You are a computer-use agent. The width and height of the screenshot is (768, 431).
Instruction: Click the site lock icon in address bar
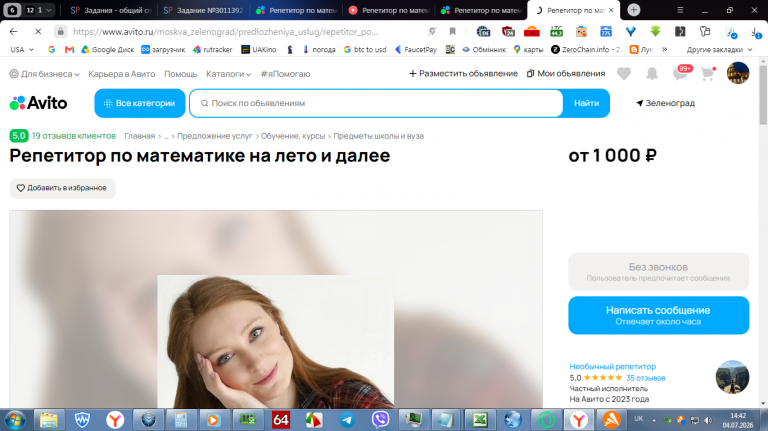[x=60, y=31]
